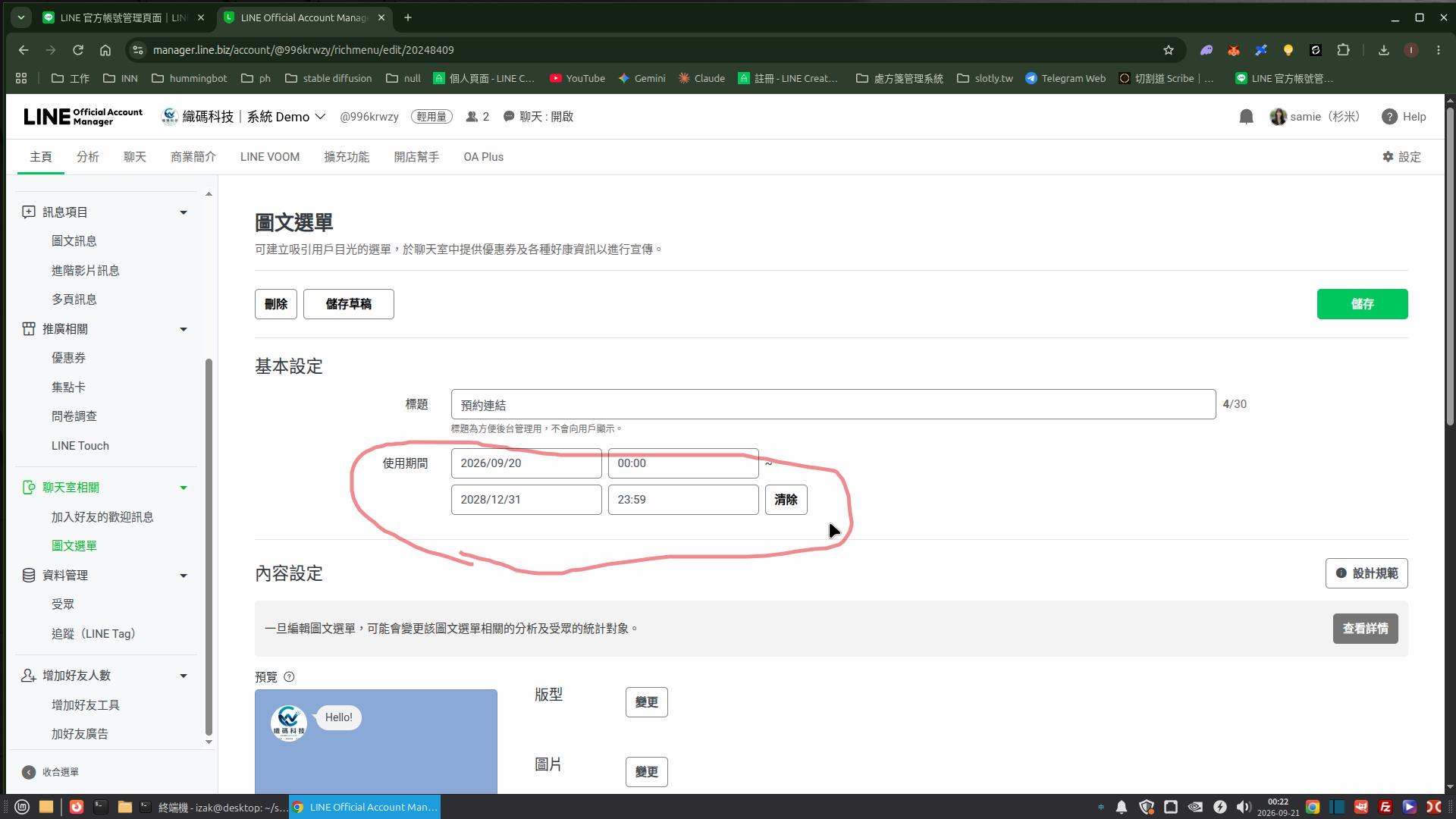
Task: Click the 刪除 button
Action: click(276, 304)
